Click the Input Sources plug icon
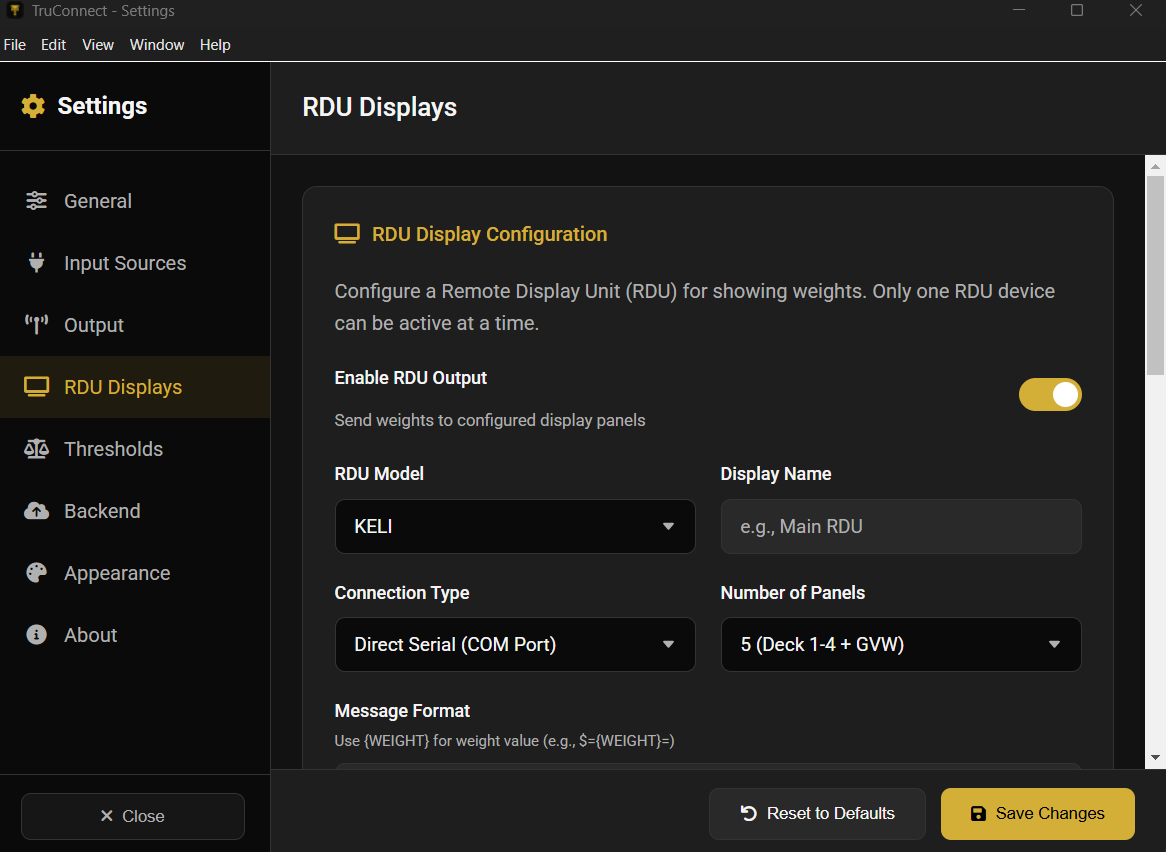The width and height of the screenshot is (1166, 852). (36, 262)
